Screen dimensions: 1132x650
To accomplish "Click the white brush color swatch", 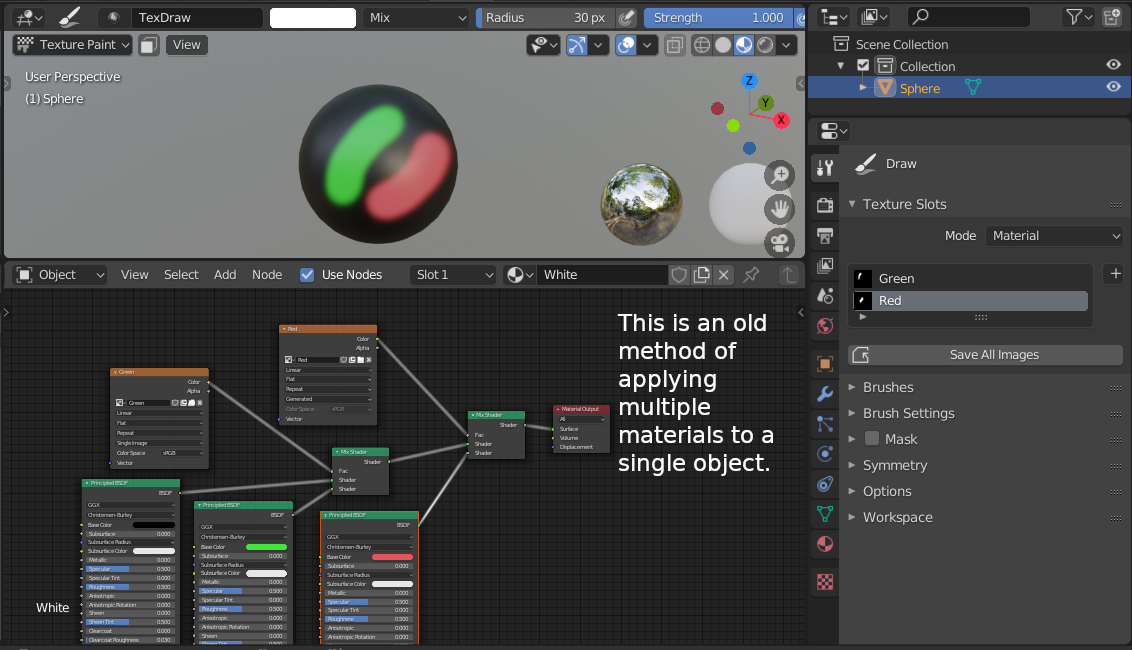I will (x=313, y=17).
